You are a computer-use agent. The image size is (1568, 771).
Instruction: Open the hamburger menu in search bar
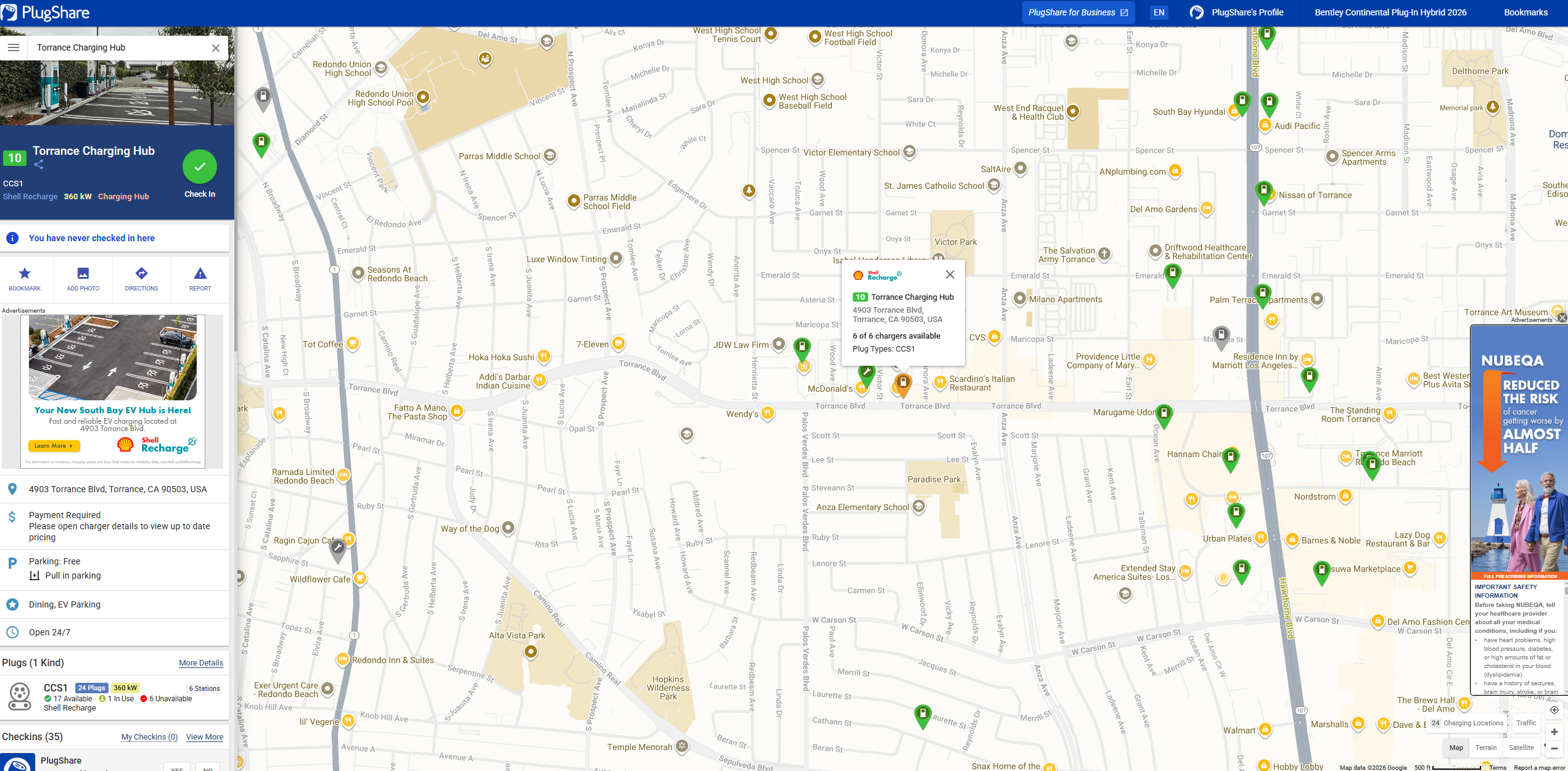click(14, 47)
